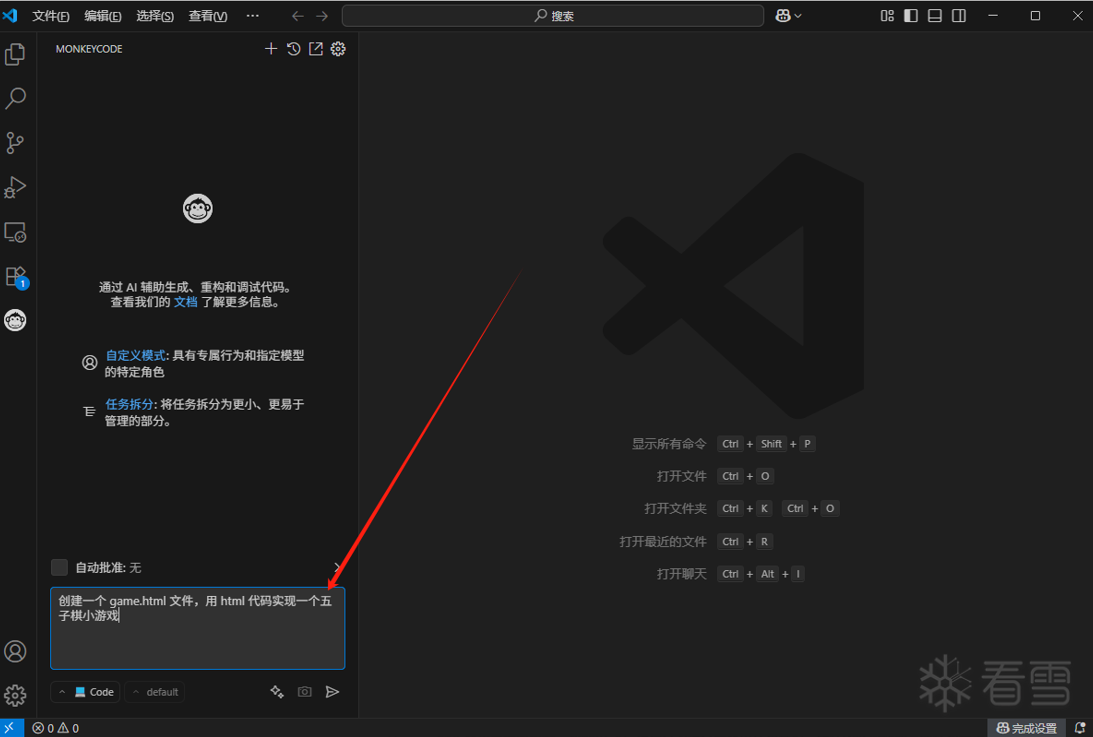Customize layout icon in title bar
This screenshot has height=737, width=1093.
887,16
